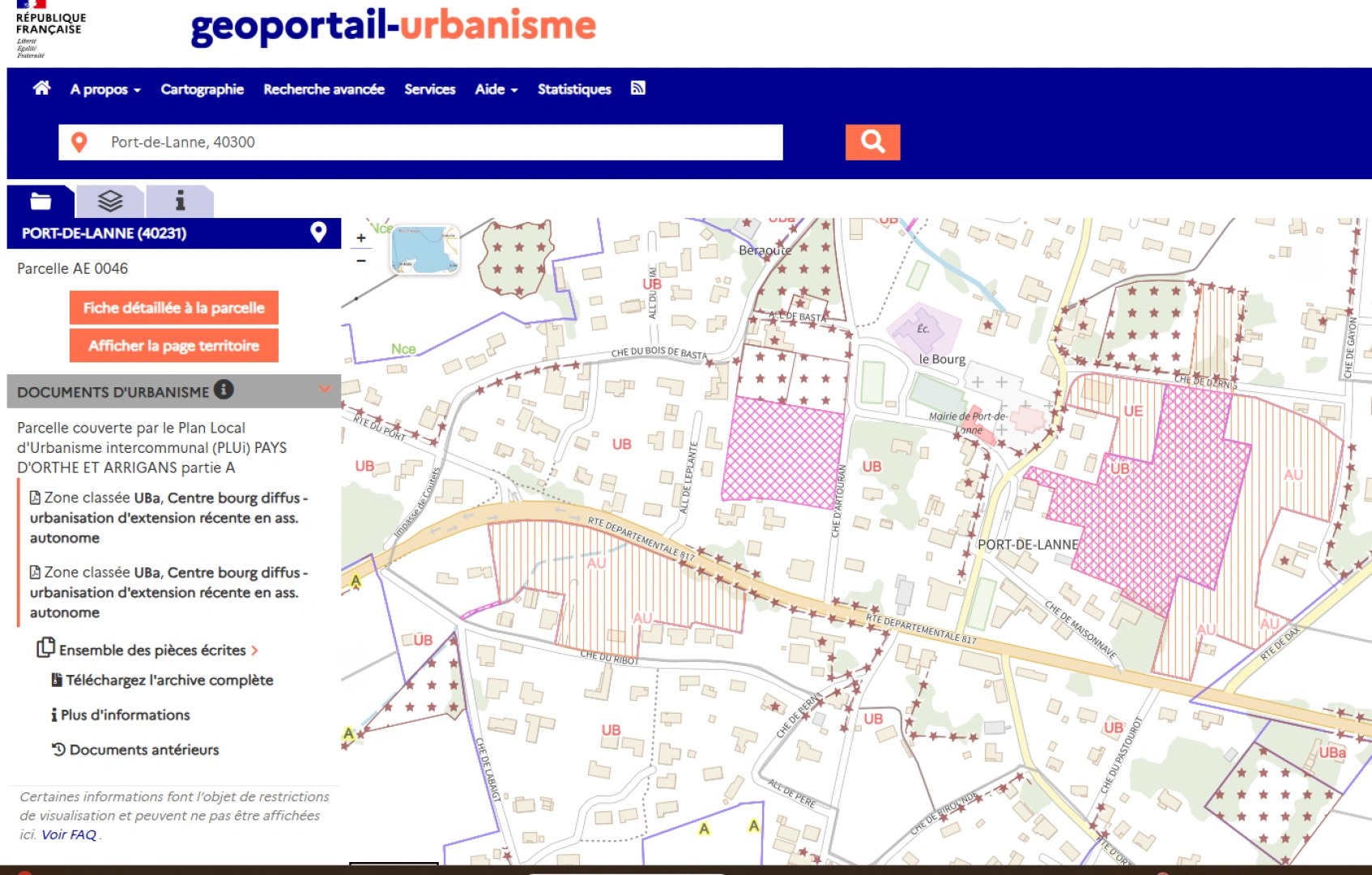
Task: Open first Zone classée UBa document
Action: coord(168,518)
